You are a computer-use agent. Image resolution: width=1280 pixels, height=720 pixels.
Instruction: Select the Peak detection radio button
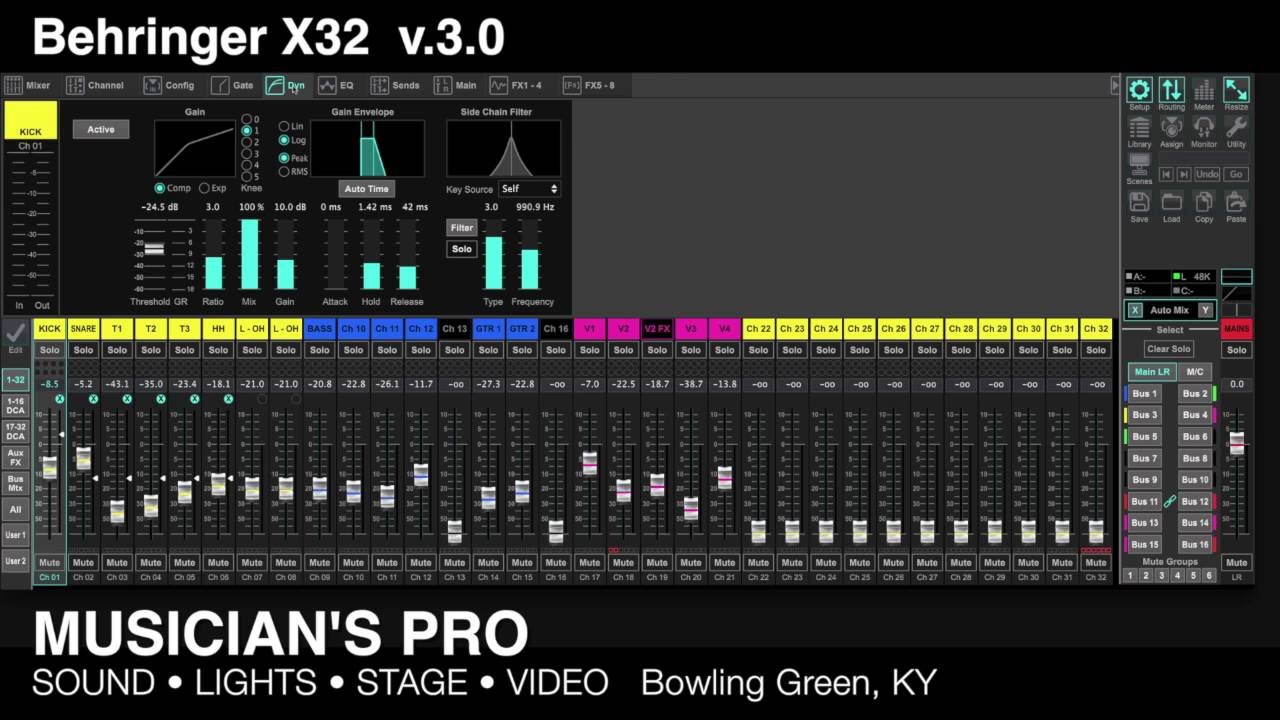tap(284, 158)
